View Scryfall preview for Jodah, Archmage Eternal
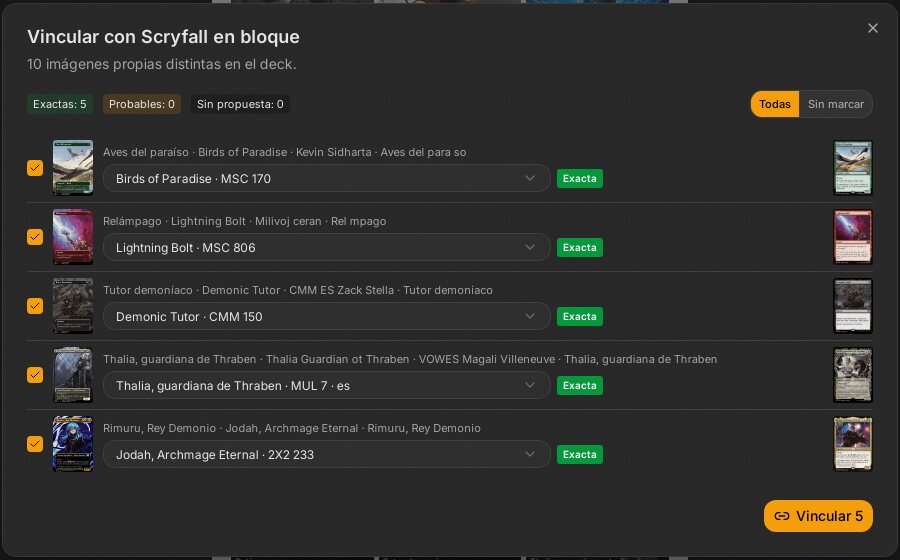The image size is (900, 560). pyautogui.click(x=852, y=444)
